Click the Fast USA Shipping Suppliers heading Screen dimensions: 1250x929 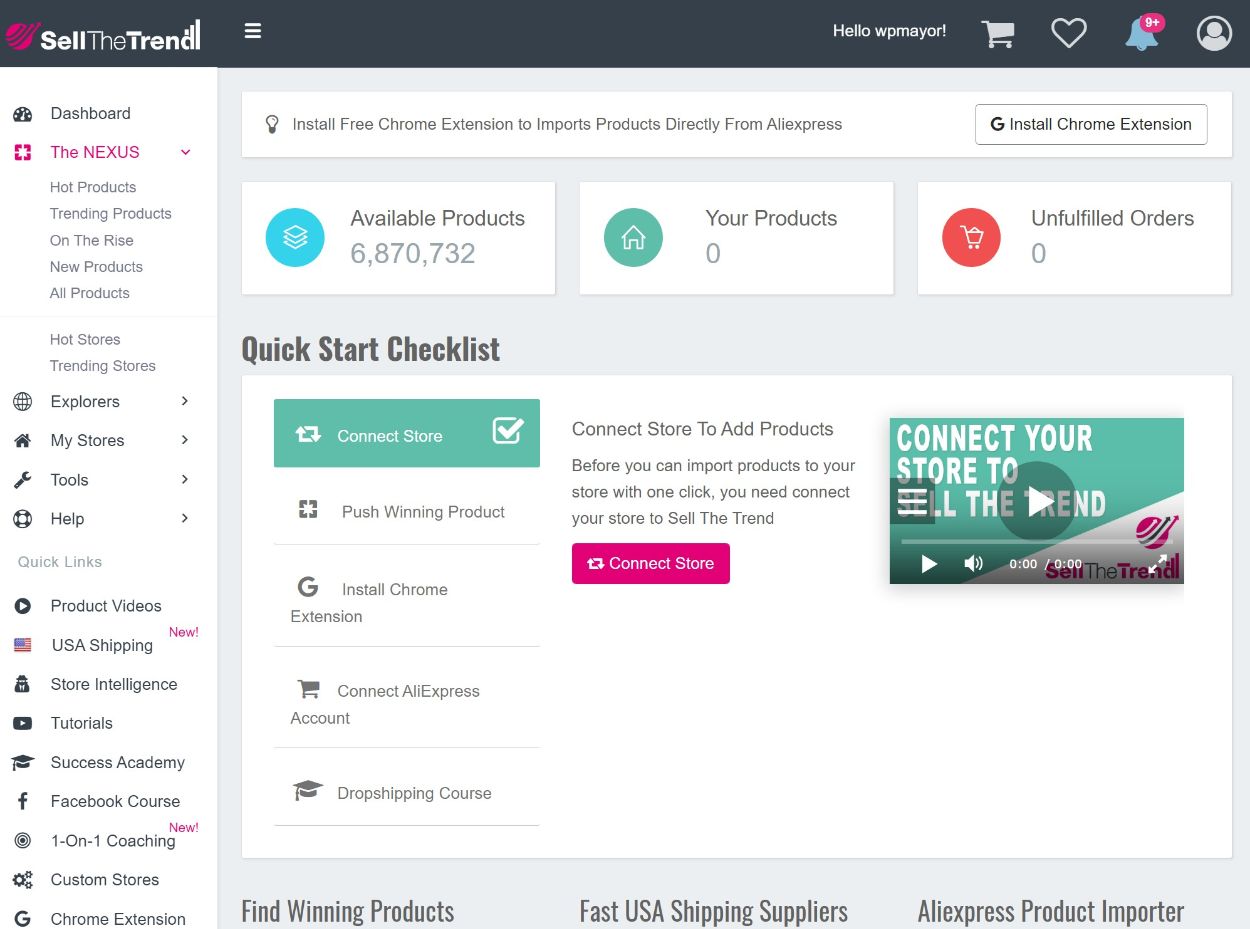pos(714,911)
